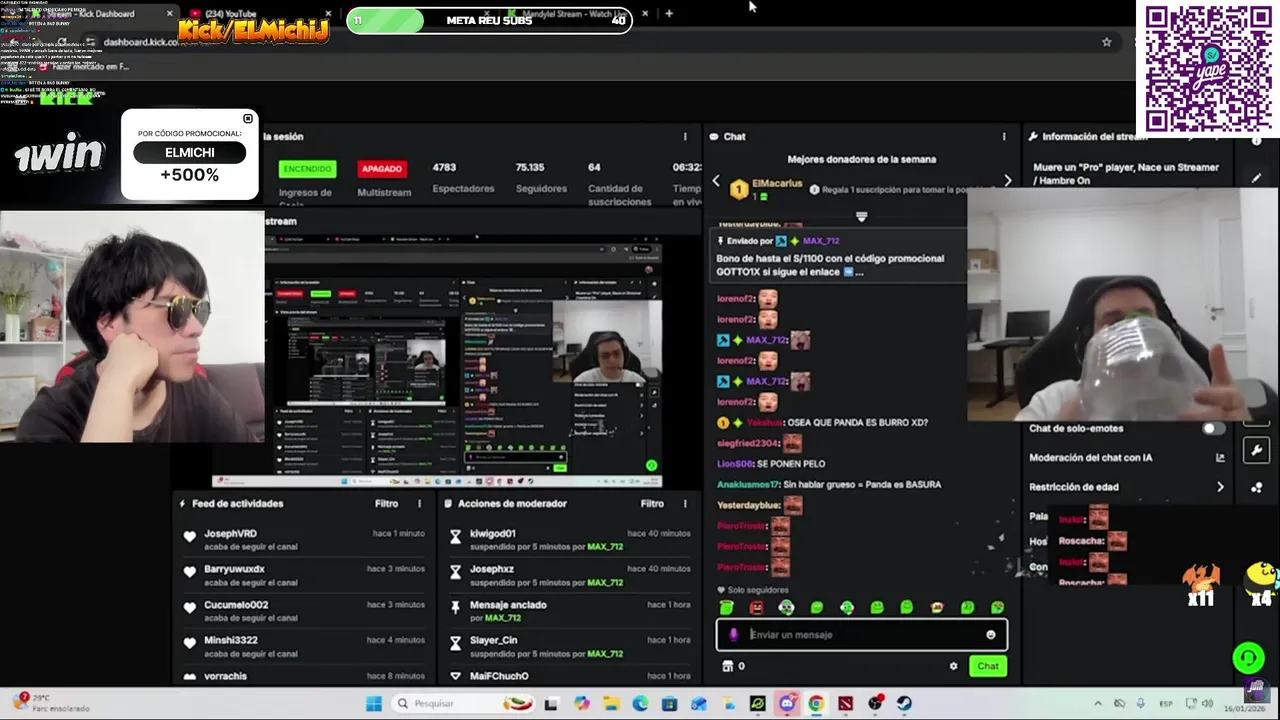This screenshot has width=1280, height=720.
Task: Insert the red angry quick emote
Action: [x=757, y=607]
